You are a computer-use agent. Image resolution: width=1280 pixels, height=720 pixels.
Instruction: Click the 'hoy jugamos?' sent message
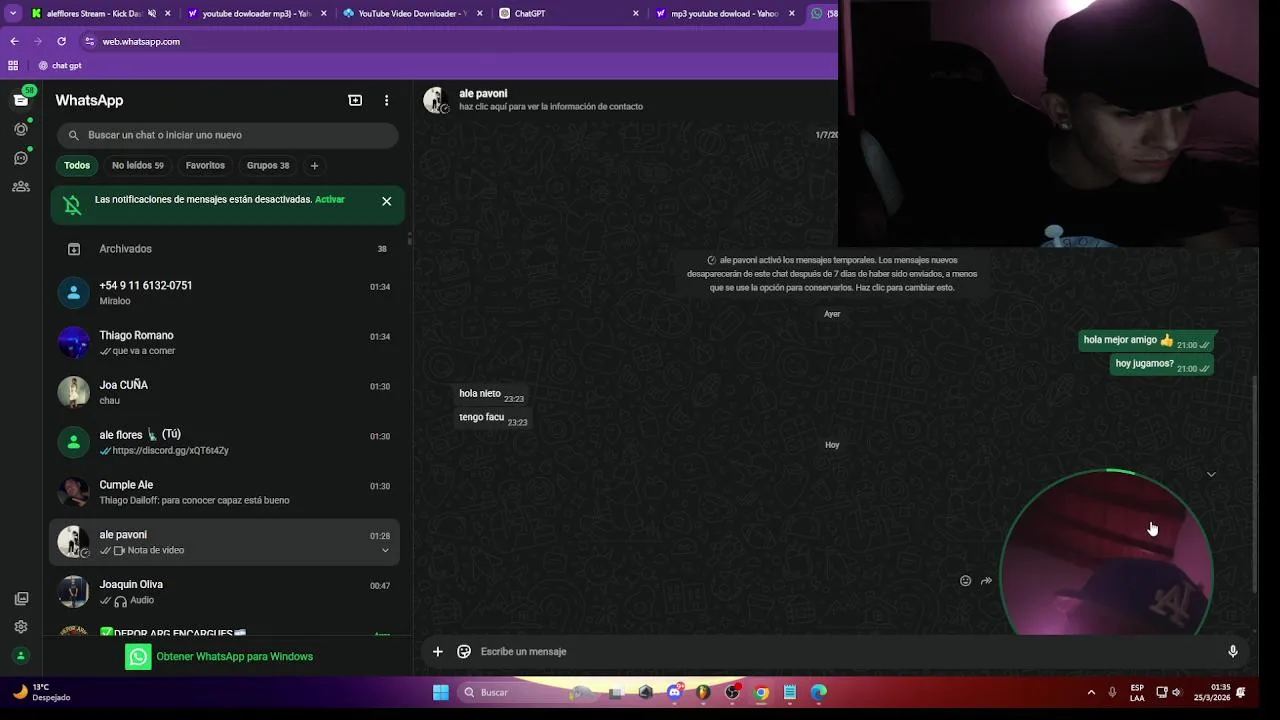click(1164, 365)
